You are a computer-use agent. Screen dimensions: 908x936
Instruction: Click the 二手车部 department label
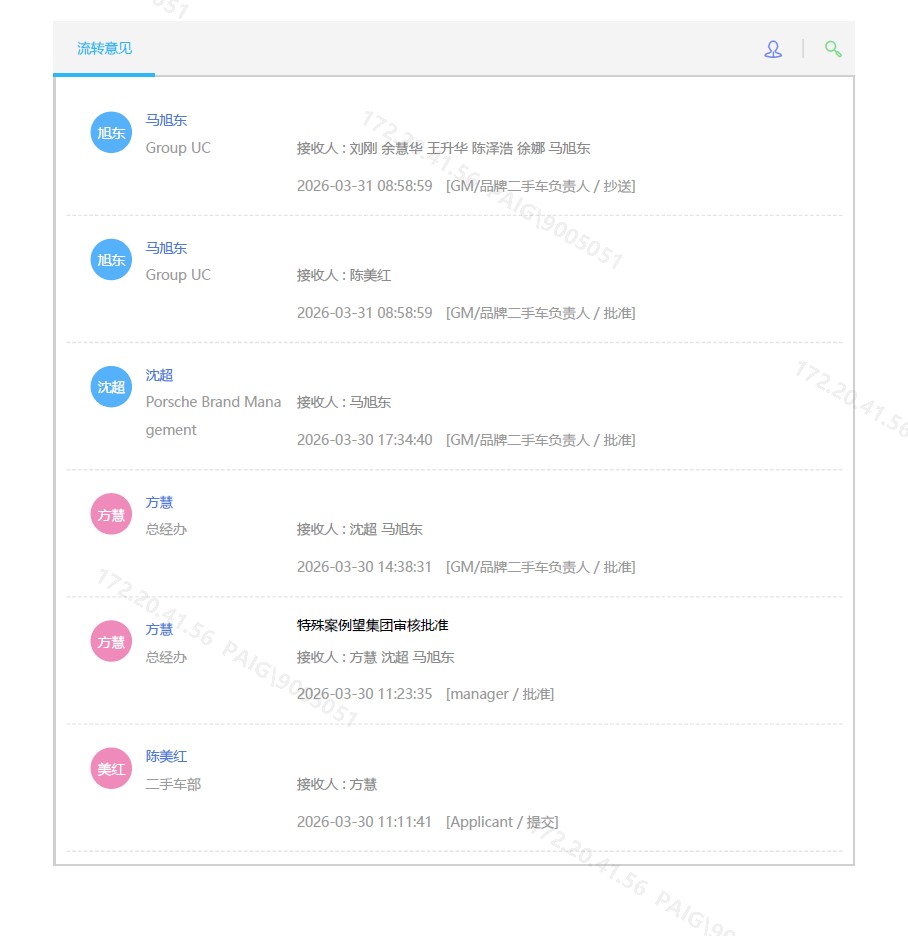(173, 784)
